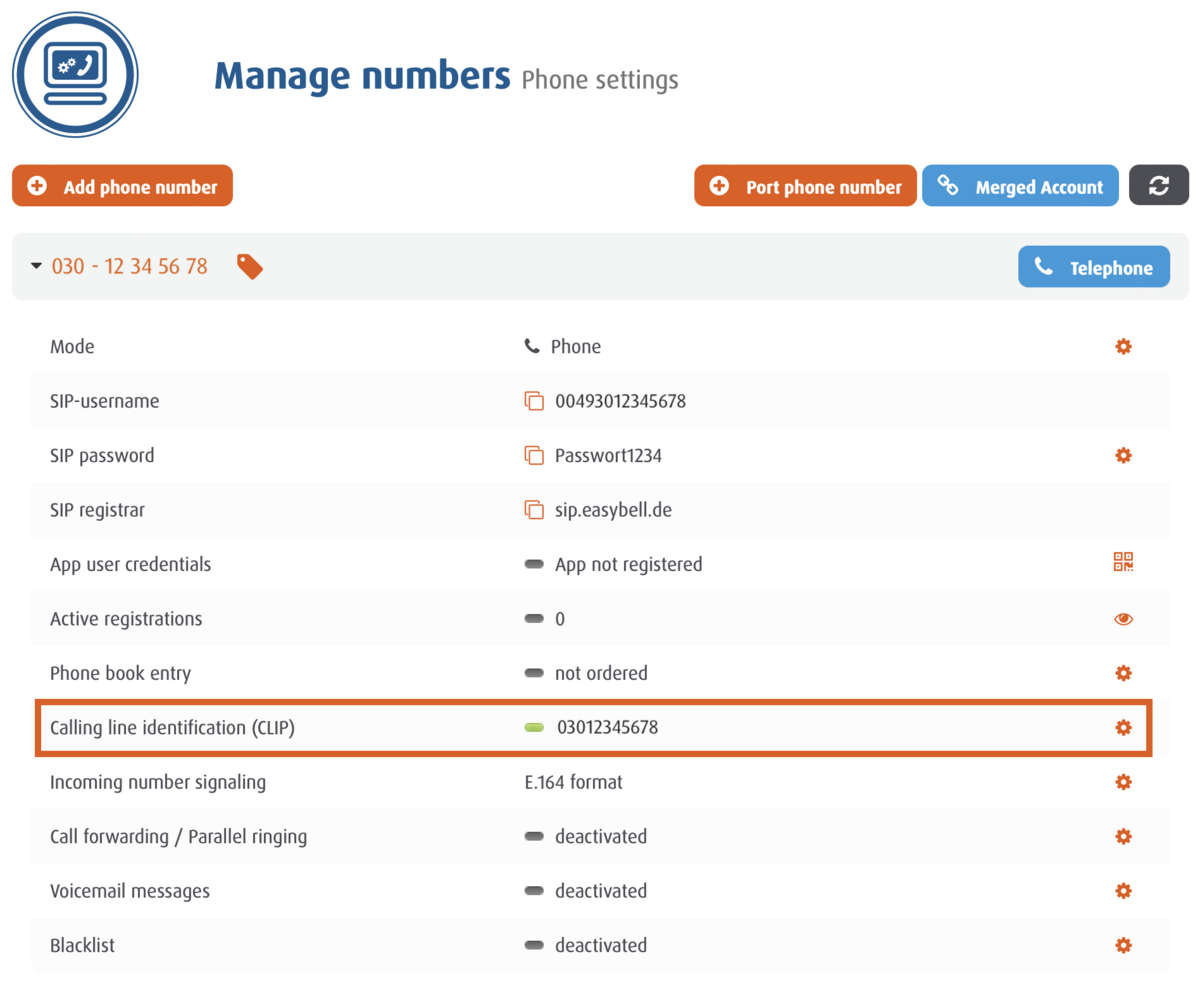Viewport: 1200px width, 985px height.
Task: Click the phone number 030 - 12 34 56 78
Action: coord(129,267)
